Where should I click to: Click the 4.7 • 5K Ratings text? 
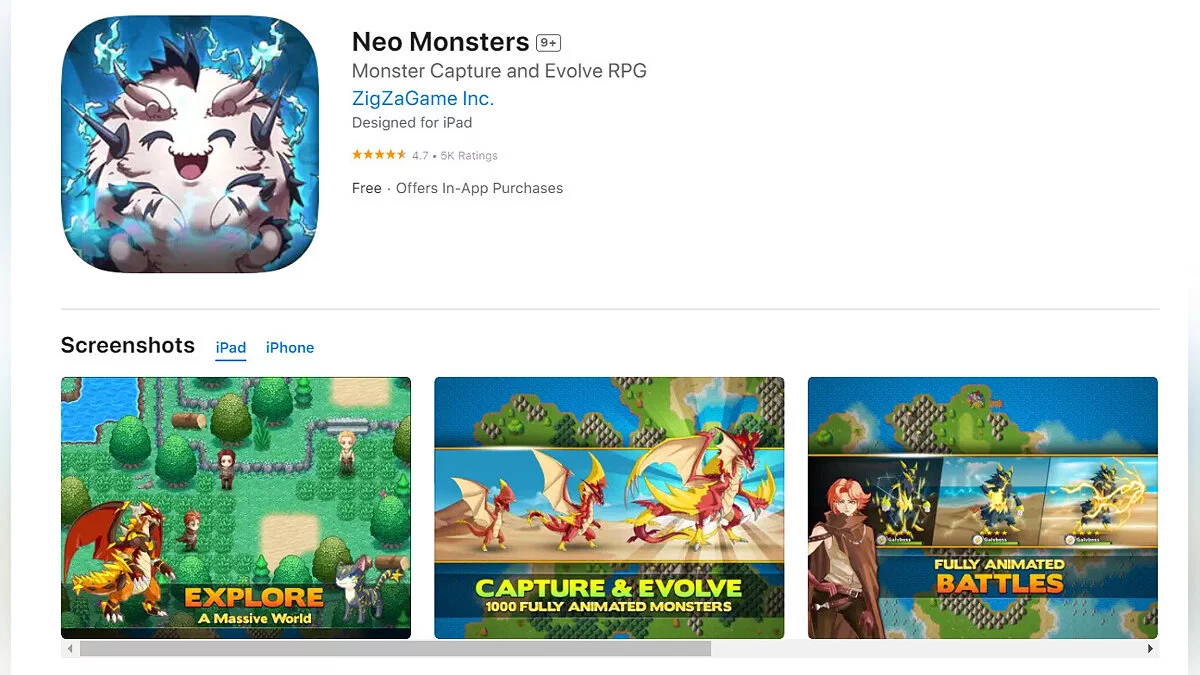click(x=455, y=156)
